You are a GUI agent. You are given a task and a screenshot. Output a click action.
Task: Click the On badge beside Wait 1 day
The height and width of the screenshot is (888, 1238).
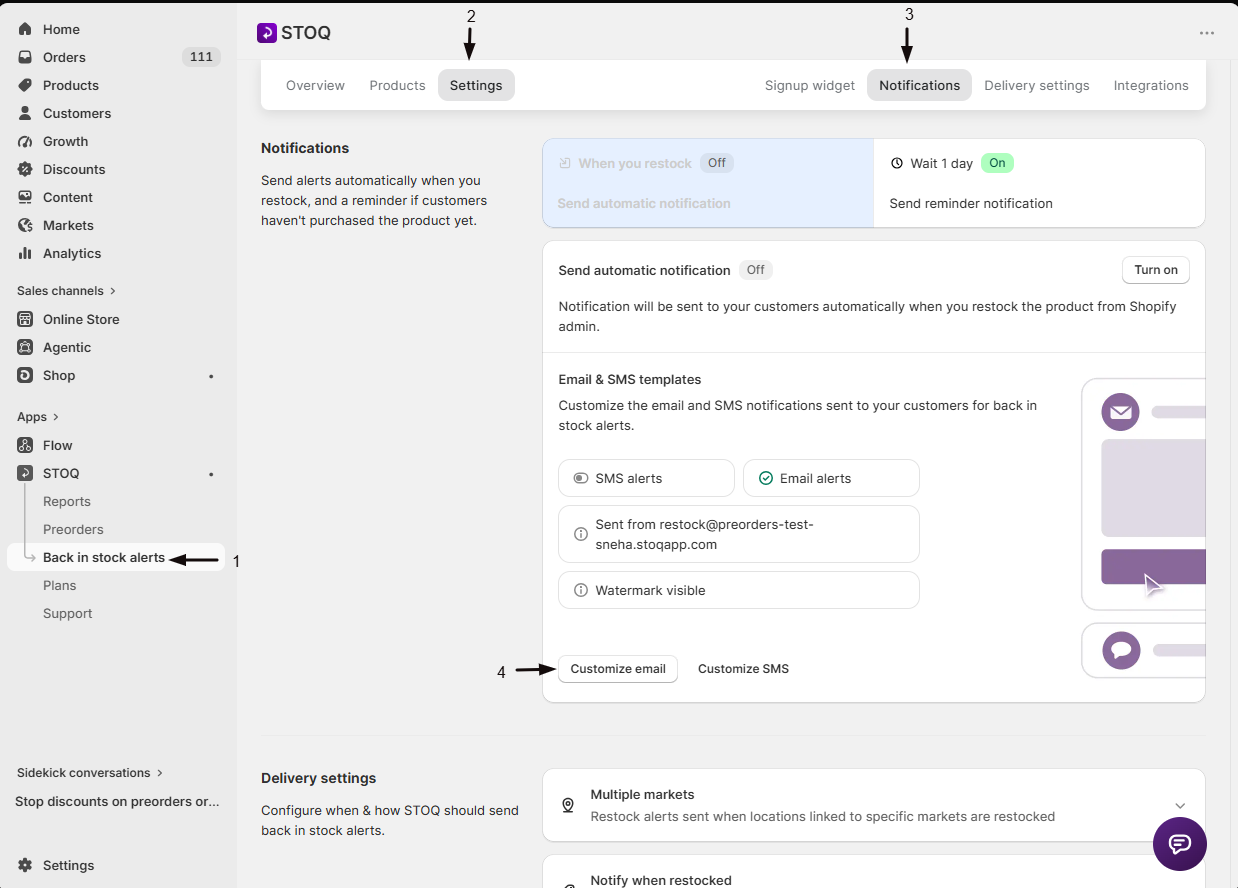coord(997,163)
